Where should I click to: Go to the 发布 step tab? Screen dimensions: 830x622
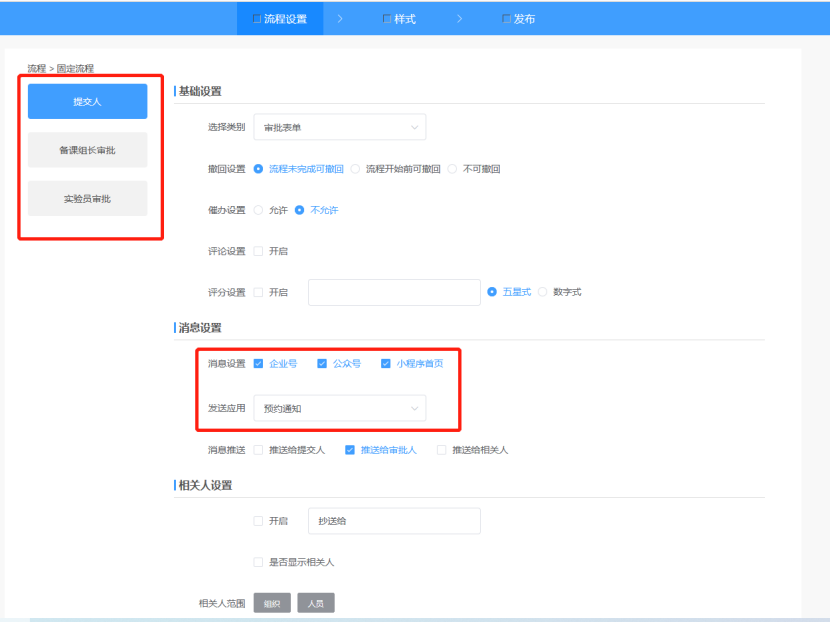tap(518, 19)
